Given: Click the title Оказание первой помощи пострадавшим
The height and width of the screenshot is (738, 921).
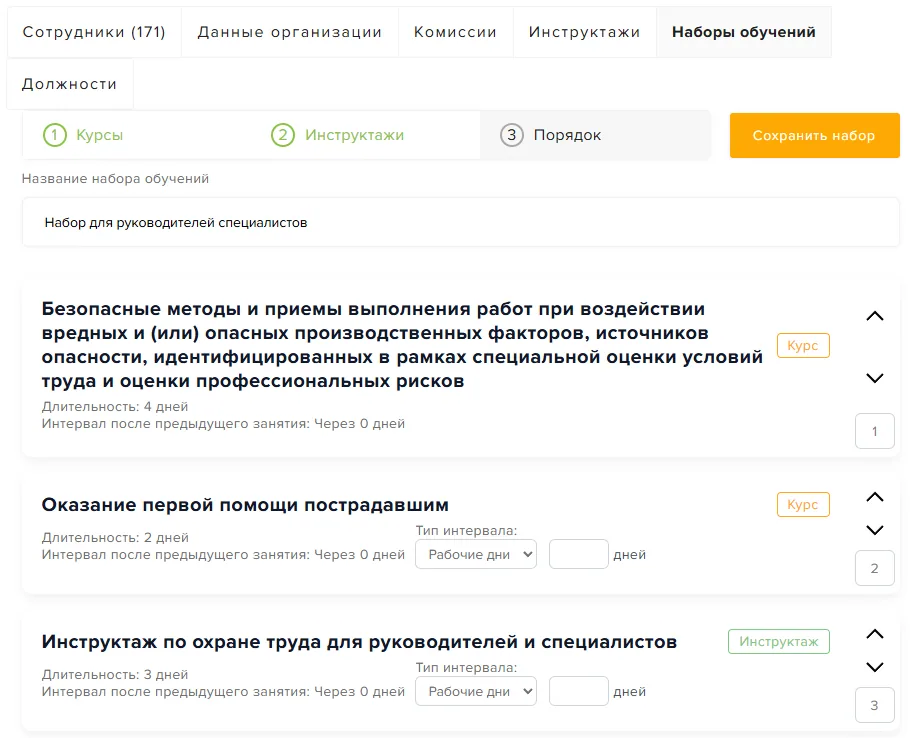Looking at the screenshot, I should [245, 505].
